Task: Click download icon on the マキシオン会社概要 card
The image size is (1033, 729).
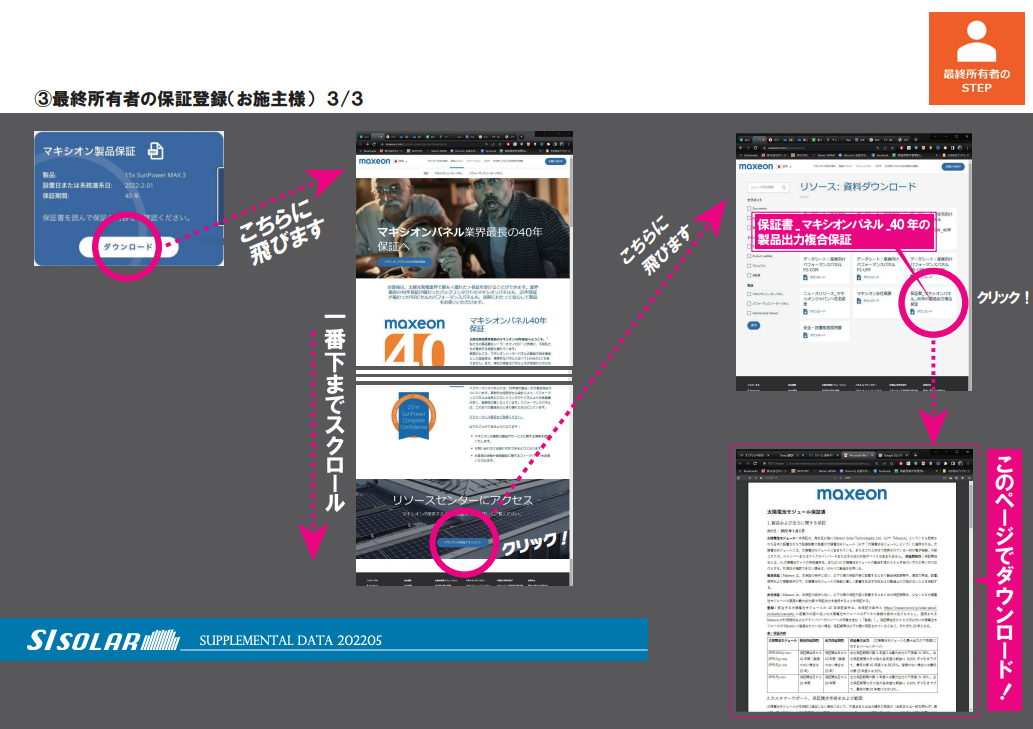Action: coord(859,301)
